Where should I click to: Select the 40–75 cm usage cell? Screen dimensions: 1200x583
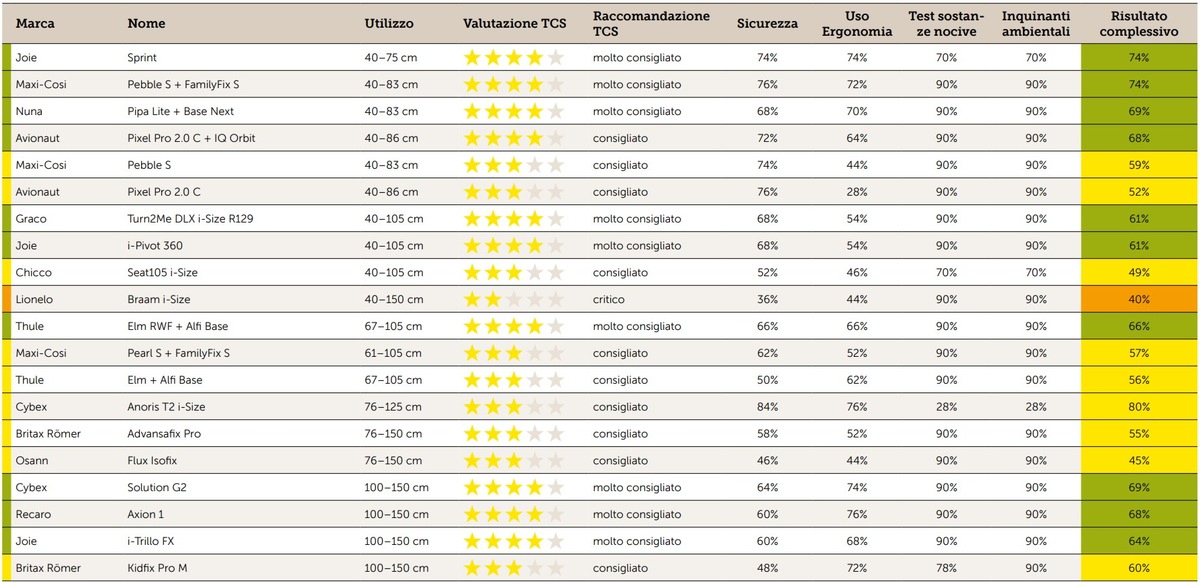pyautogui.click(x=390, y=58)
